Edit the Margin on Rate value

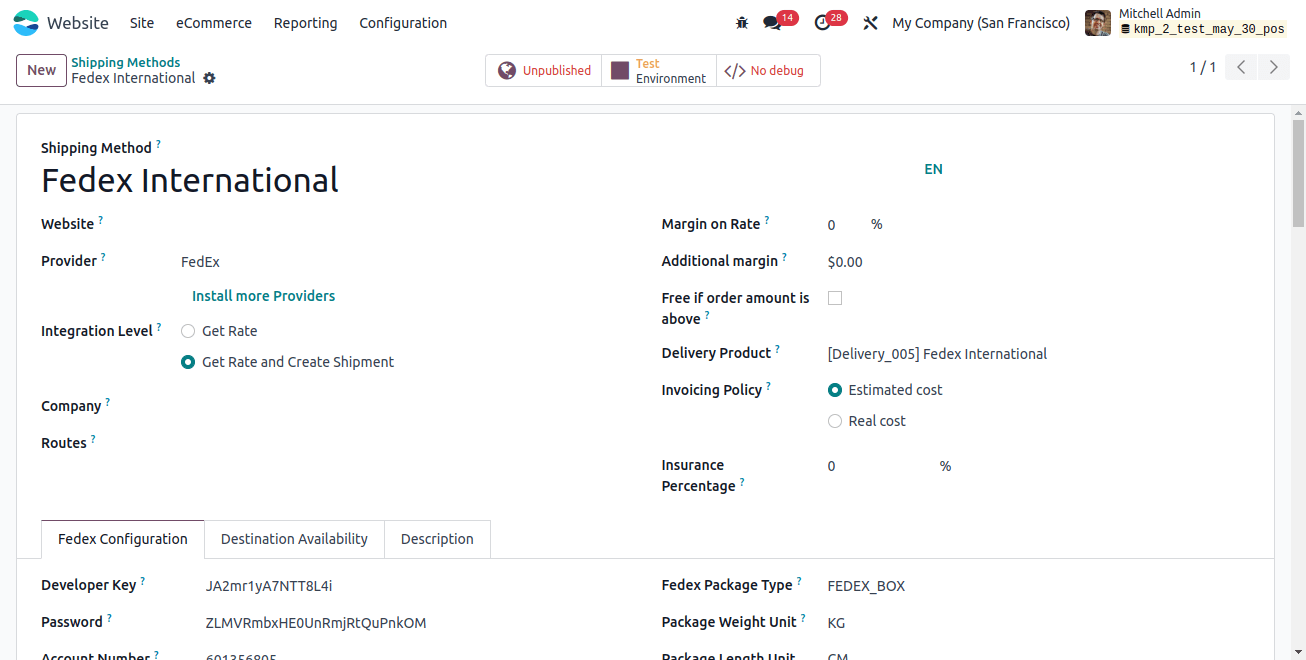pyautogui.click(x=845, y=225)
